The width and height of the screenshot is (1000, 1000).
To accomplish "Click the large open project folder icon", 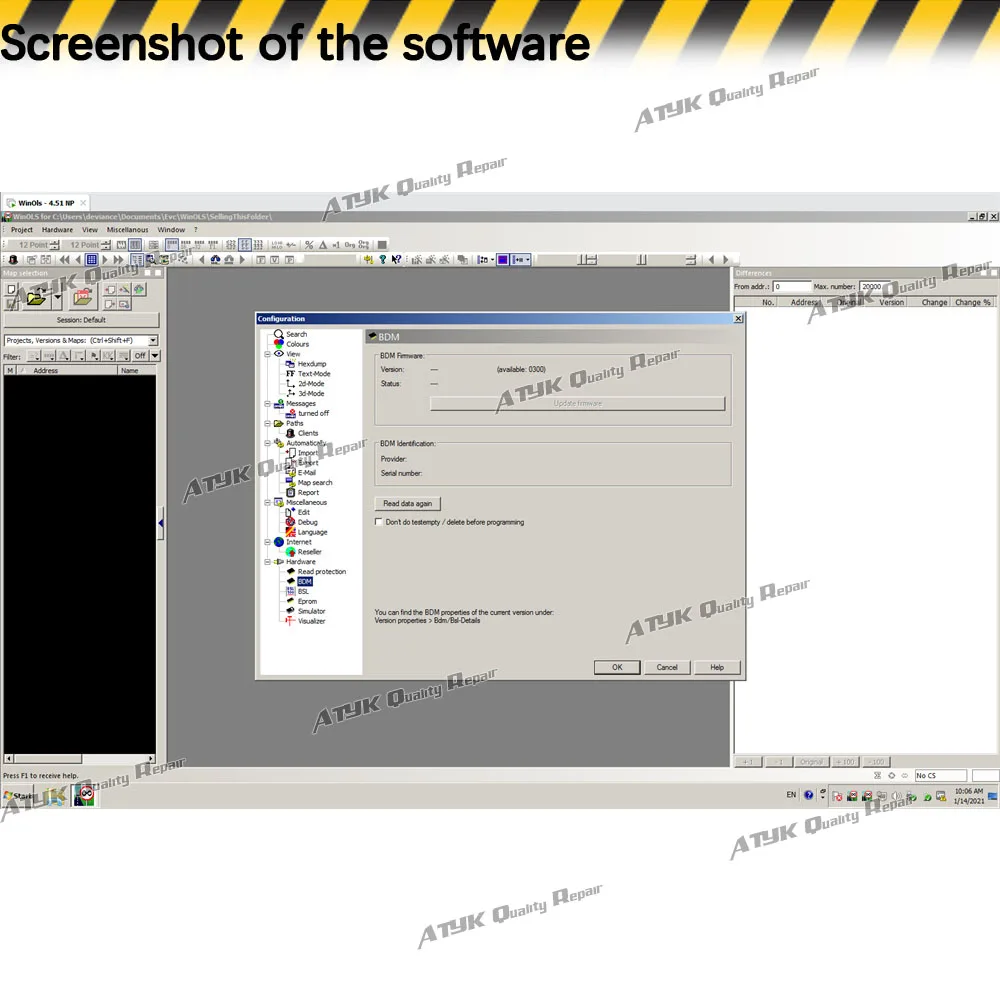I will (x=37, y=297).
